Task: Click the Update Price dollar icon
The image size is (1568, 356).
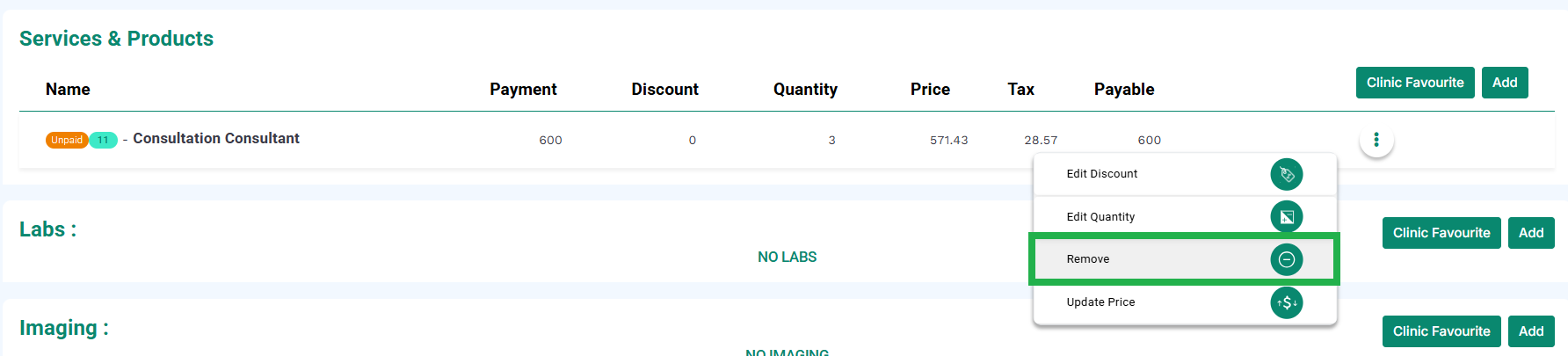Action: click(x=1286, y=302)
